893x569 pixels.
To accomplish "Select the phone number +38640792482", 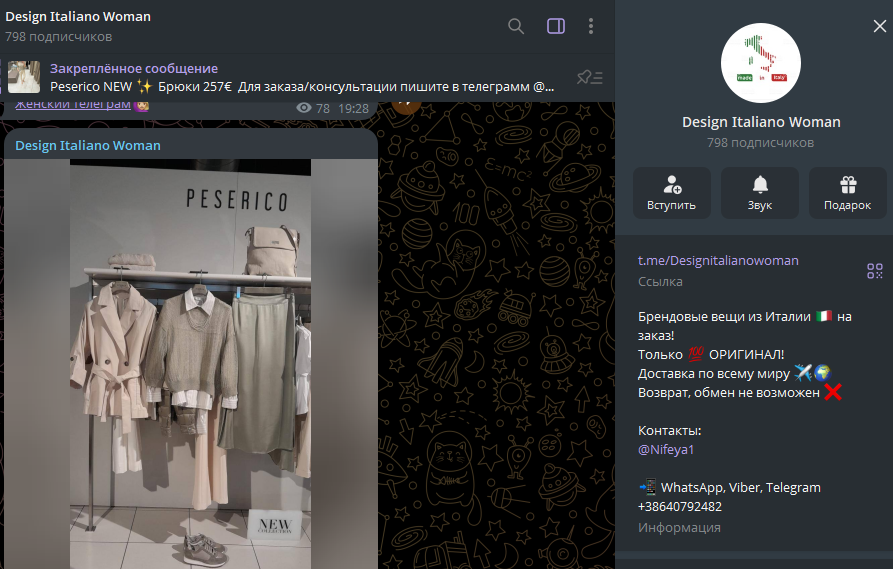I will point(679,506).
